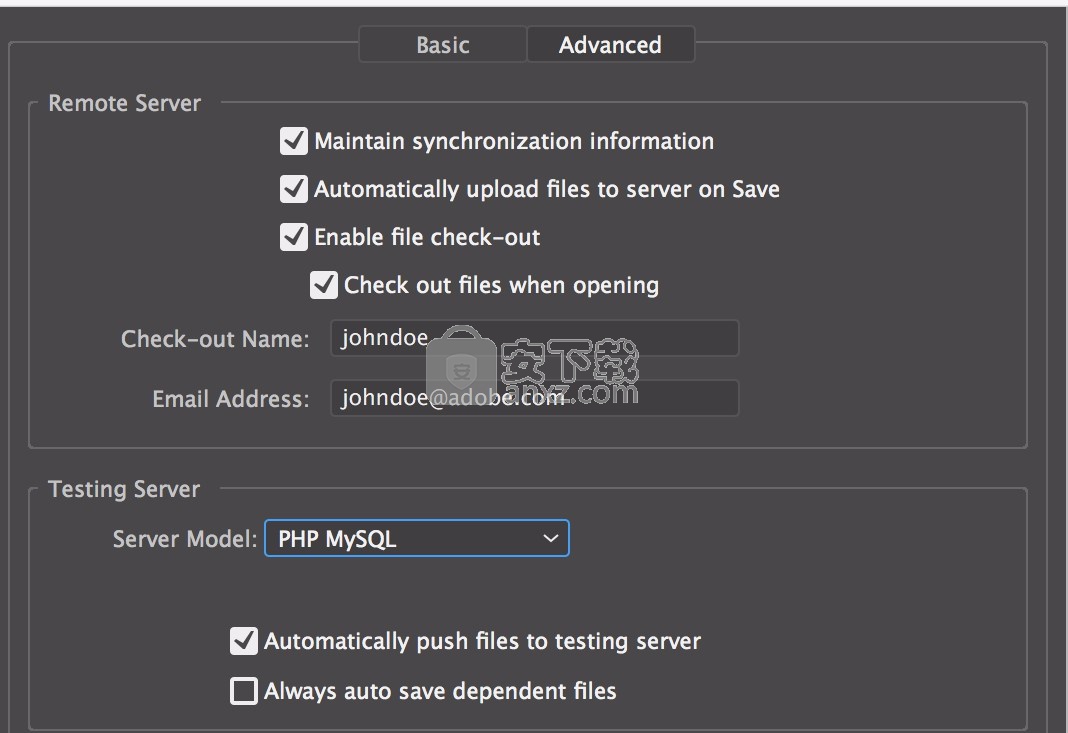The height and width of the screenshot is (733, 1068).
Task: Enable Always auto save dependent files
Action: (244, 691)
